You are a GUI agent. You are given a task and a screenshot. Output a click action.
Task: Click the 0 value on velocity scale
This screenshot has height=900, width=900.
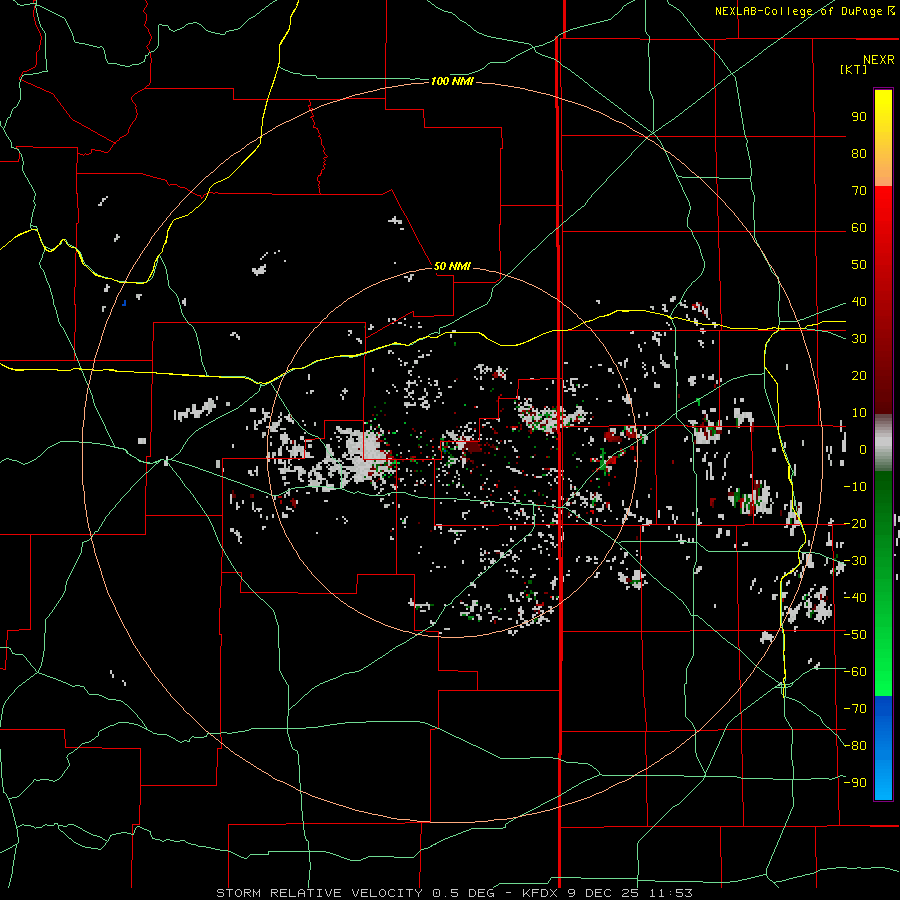[863, 450]
